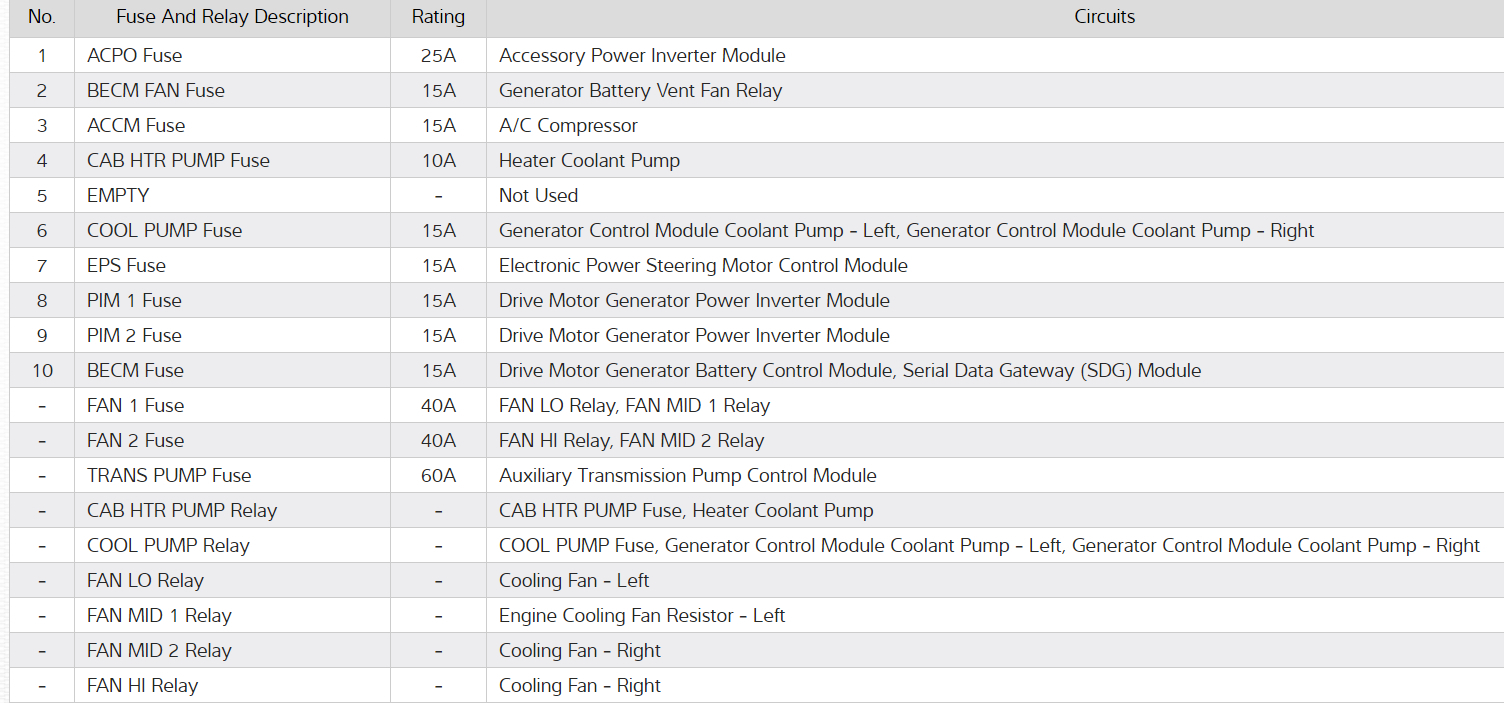This screenshot has height=703, width=1504.
Task: Select the FAN MID 1 Relay cell
Action: pyautogui.click(x=159, y=615)
